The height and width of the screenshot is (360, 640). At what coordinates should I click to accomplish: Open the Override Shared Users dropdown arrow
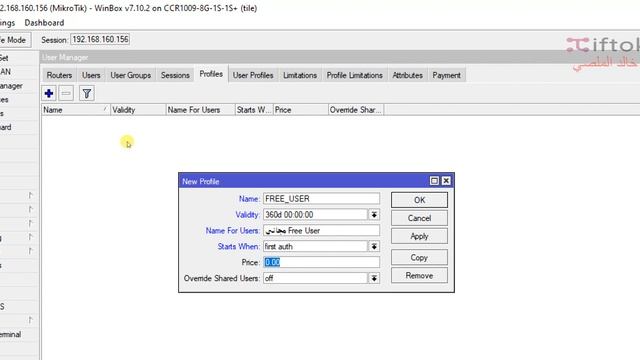[x=374, y=278]
